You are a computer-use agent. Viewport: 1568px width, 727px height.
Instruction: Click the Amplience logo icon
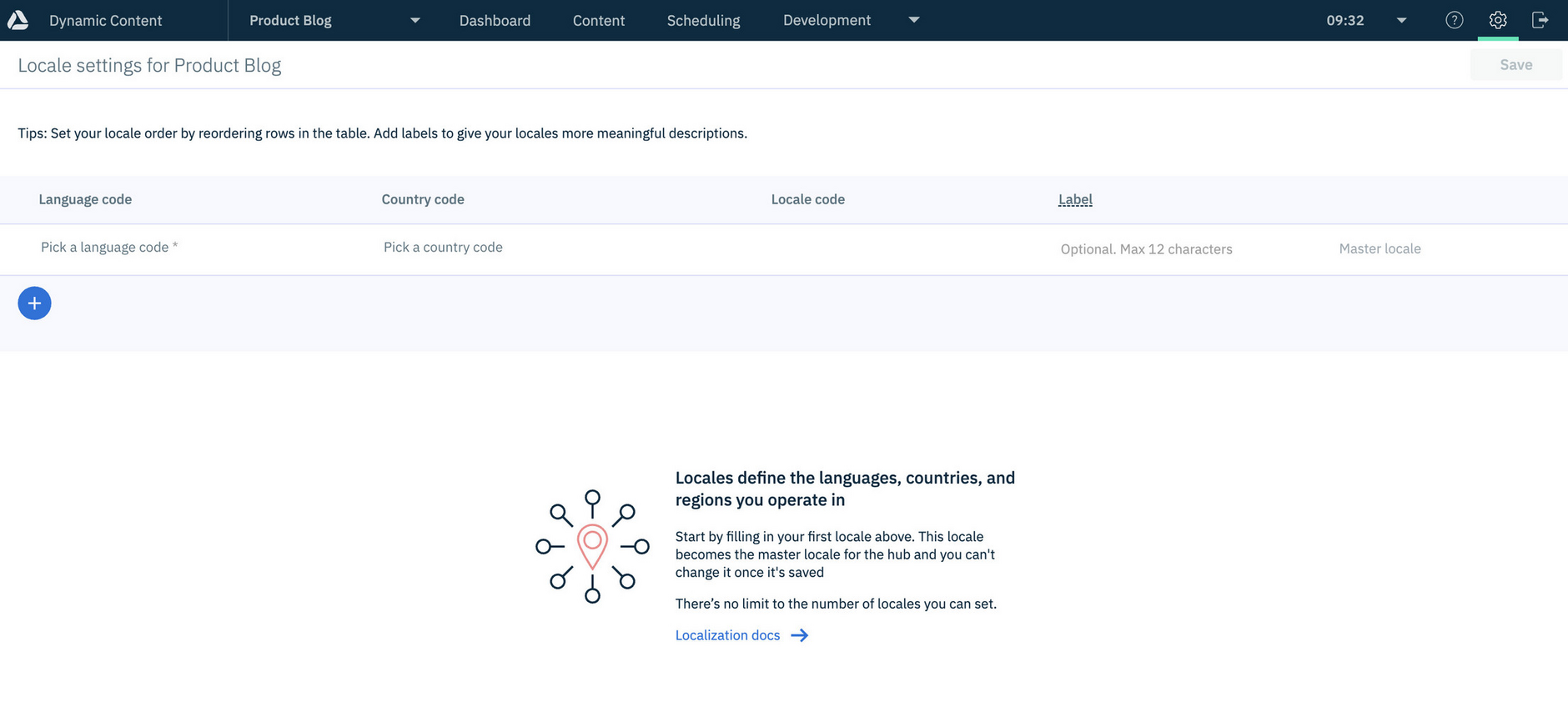click(18, 20)
